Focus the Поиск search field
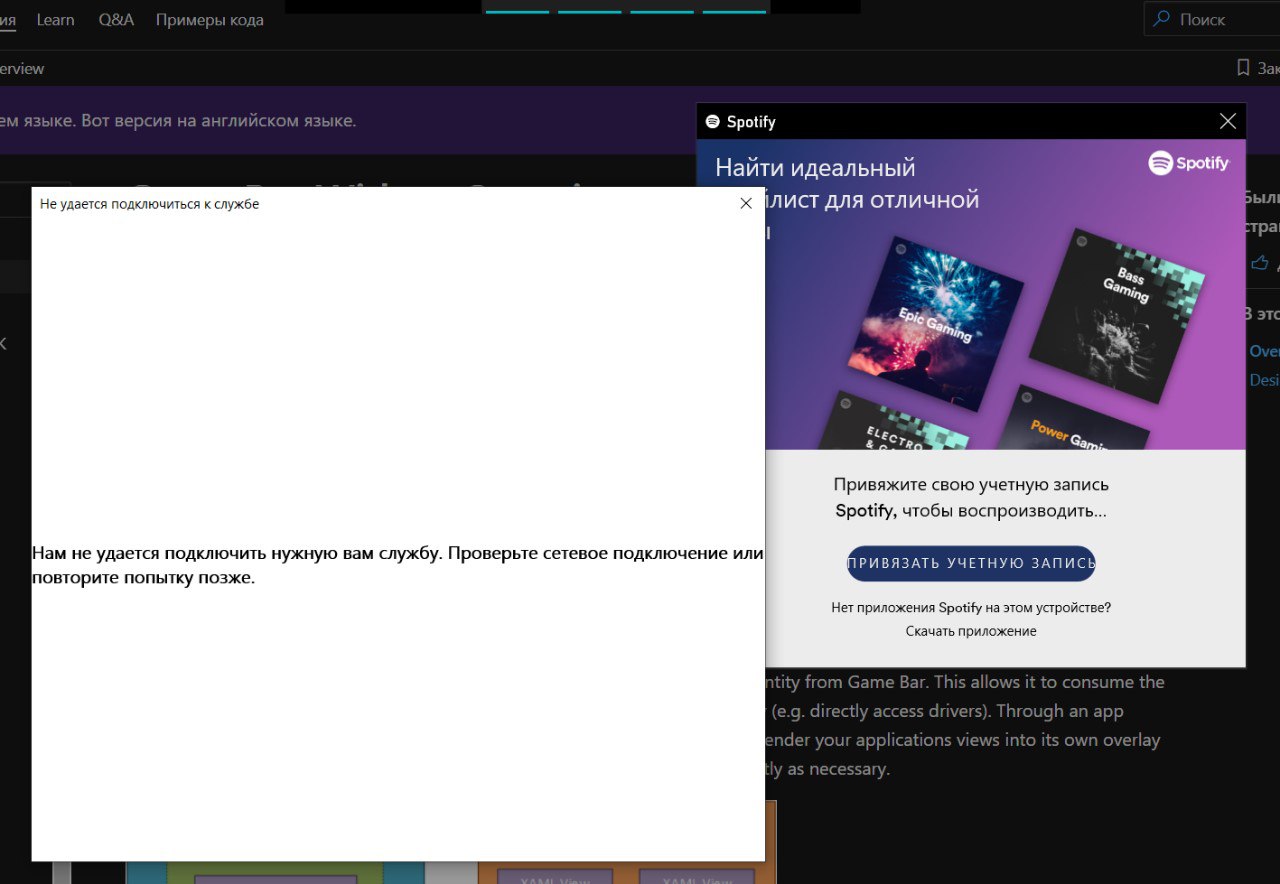 [x=1212, y=19]
